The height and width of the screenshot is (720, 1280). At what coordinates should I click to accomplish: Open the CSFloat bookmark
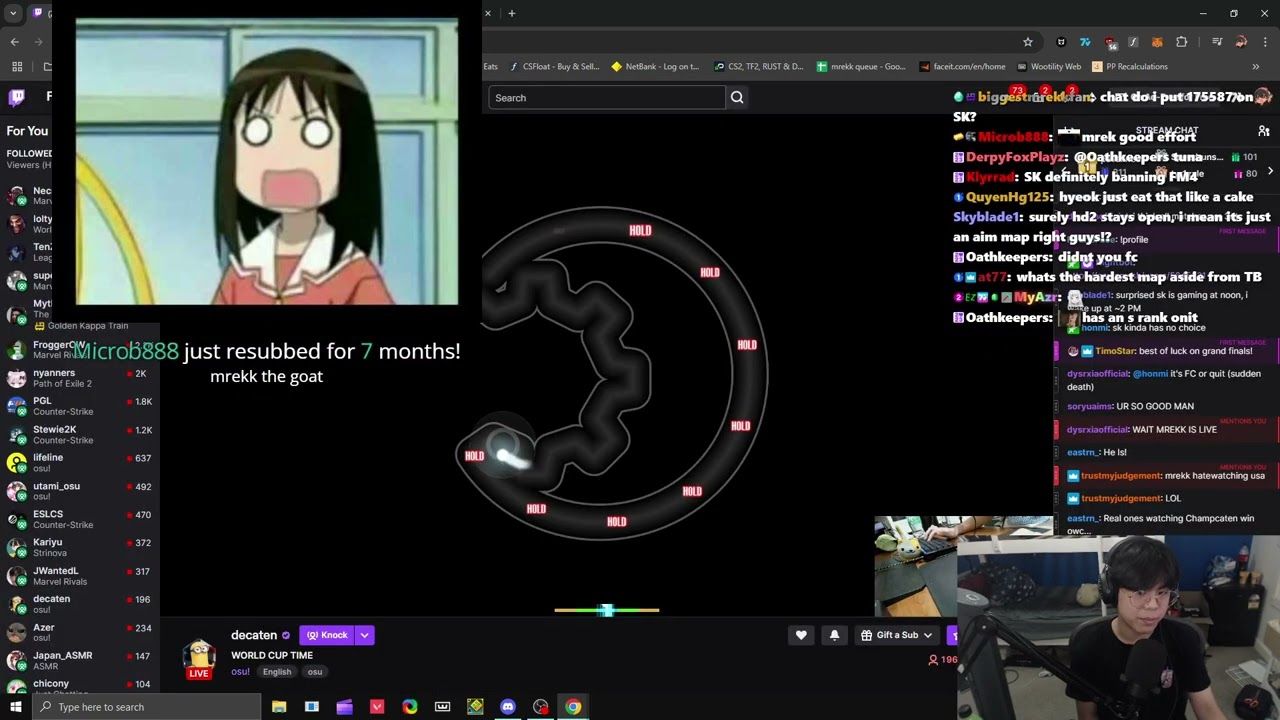coord(555,67)
